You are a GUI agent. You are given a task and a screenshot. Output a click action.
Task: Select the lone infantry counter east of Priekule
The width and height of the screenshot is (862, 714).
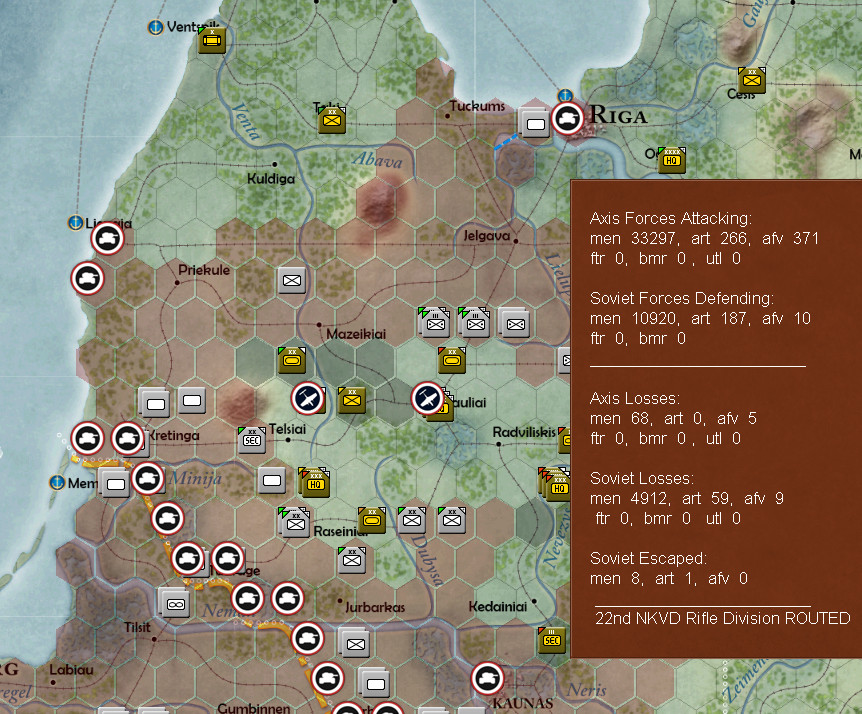pyautogui.click(x=291, y=280)
